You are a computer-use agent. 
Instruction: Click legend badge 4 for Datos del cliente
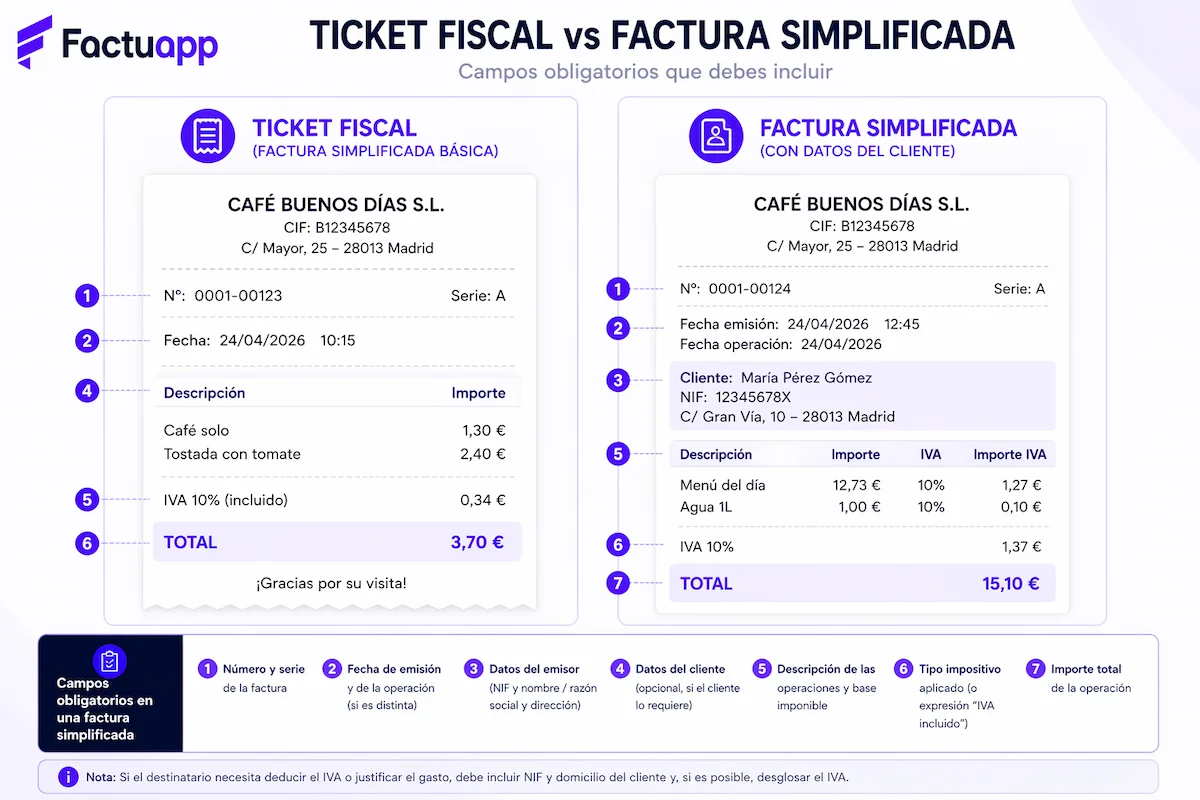621,669
